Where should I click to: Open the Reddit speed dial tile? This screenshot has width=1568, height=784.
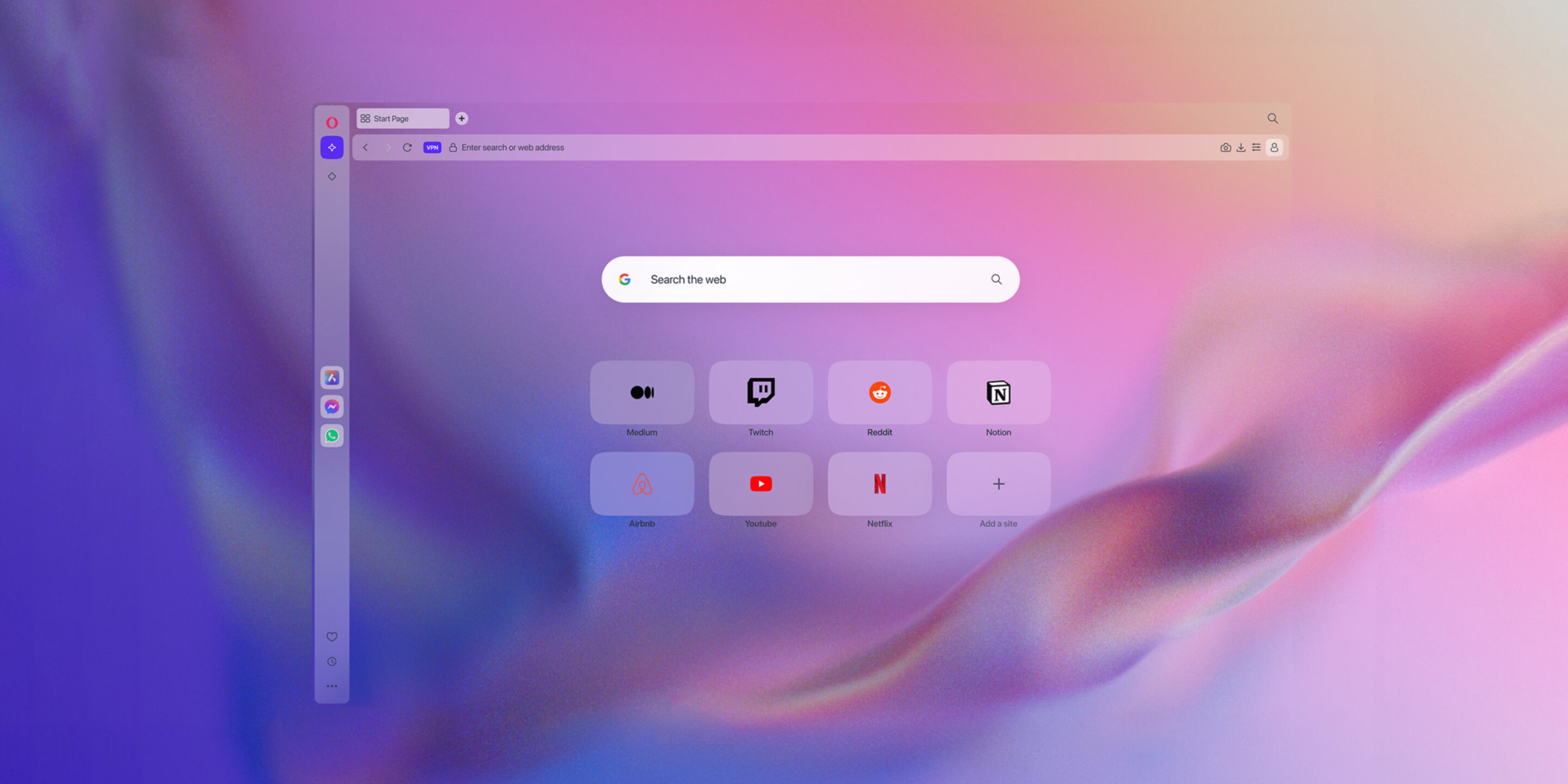click(880, 392)
